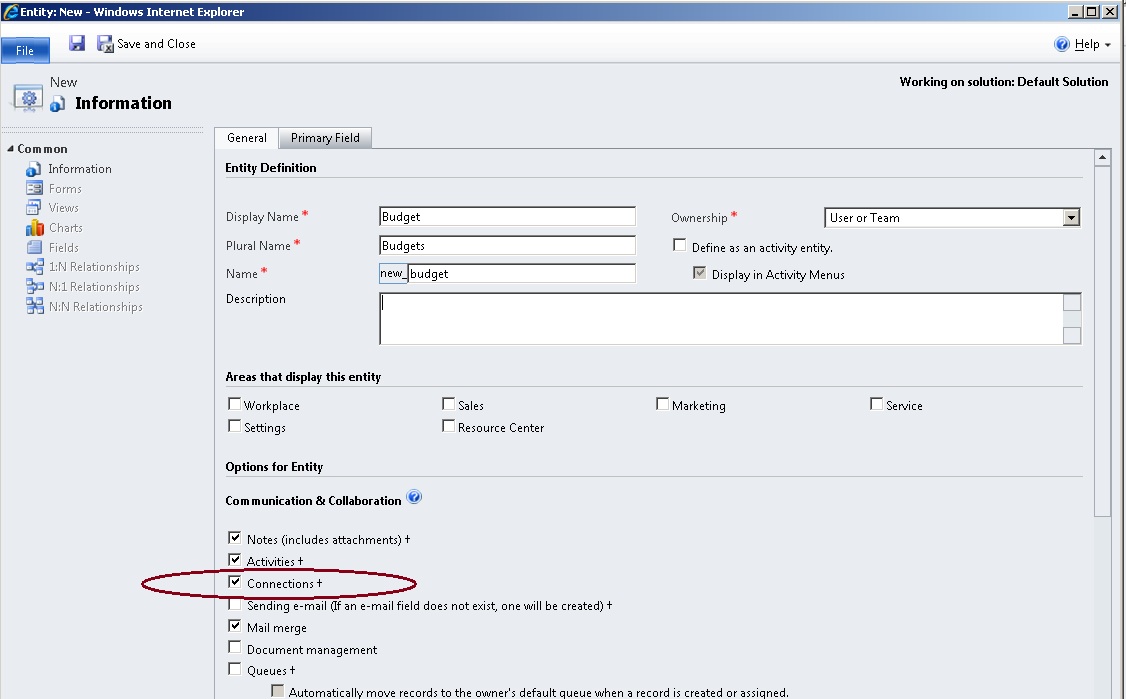Open the Forms section in the sidebar
Screen dimensions: 1126x699
[x=64, y=188]
